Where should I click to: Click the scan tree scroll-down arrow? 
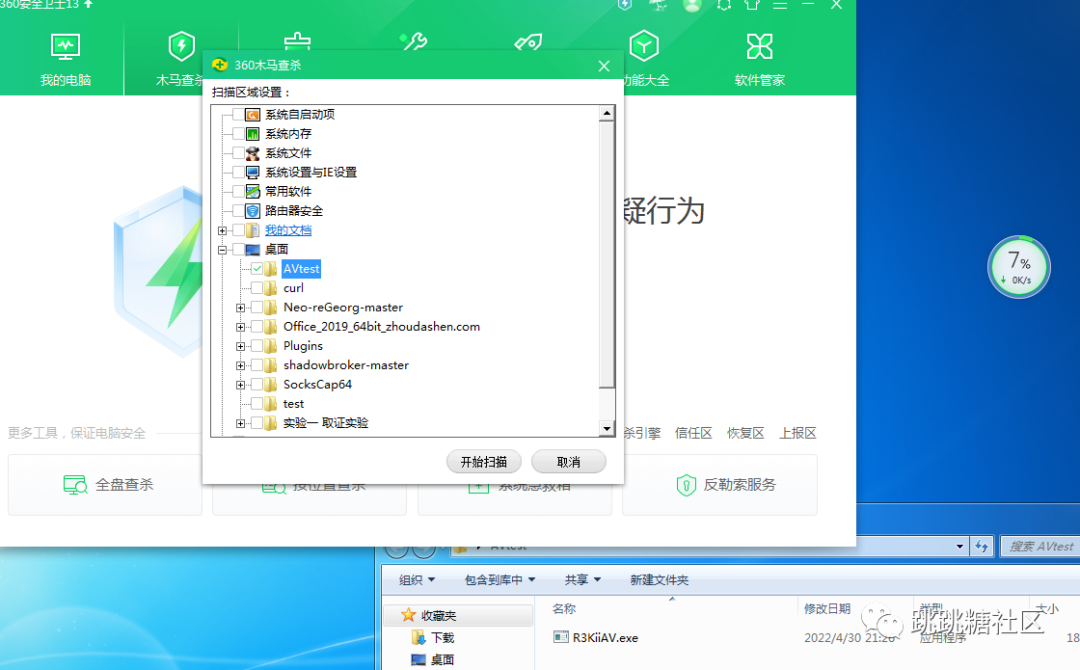[x=607, y=428]
